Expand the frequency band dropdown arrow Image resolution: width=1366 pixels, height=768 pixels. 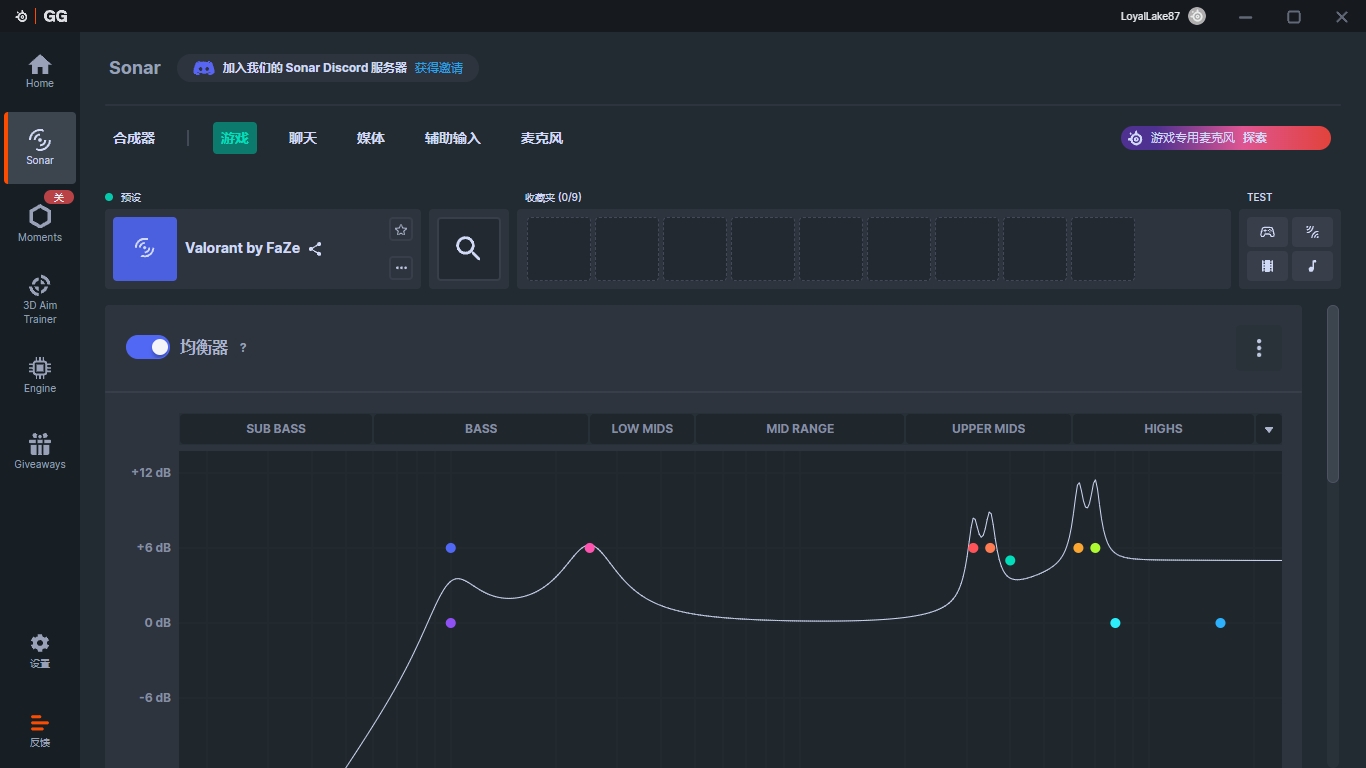[1269, 429]
